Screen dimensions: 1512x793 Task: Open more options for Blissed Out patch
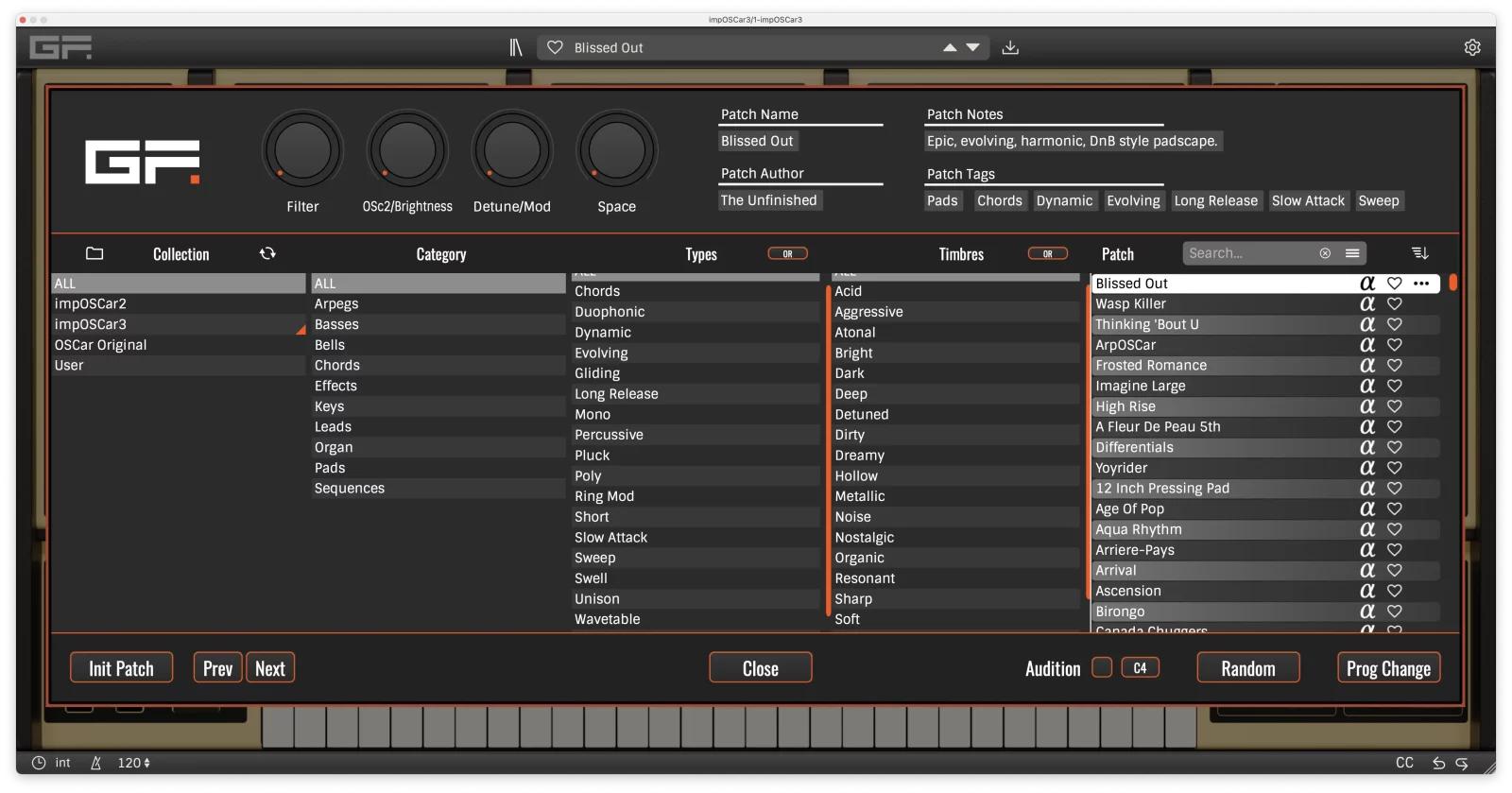[1421, 284]
